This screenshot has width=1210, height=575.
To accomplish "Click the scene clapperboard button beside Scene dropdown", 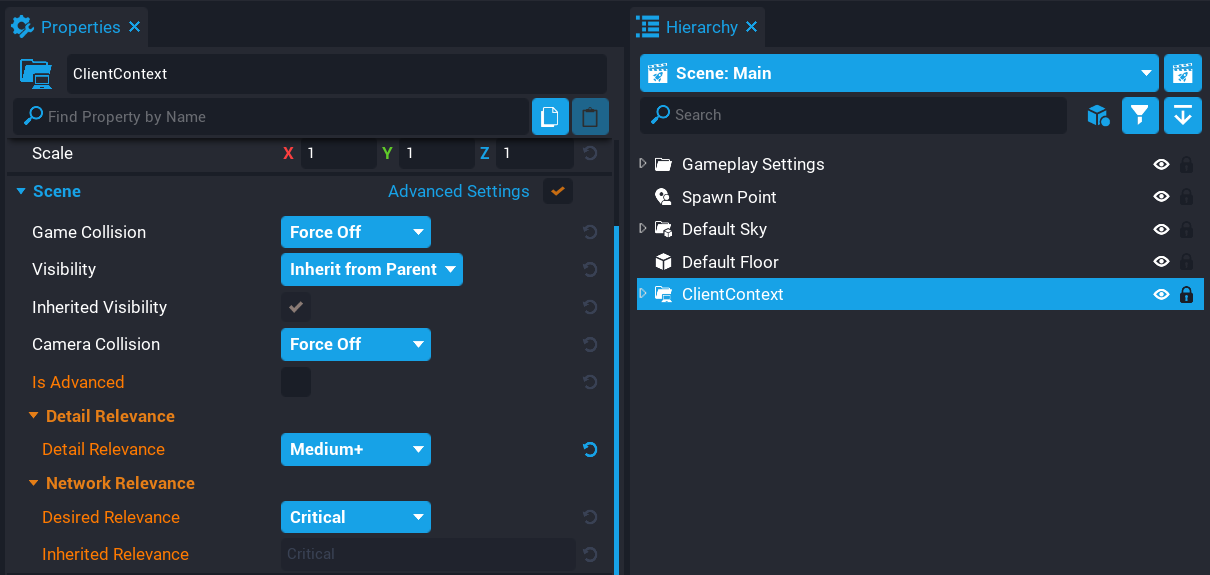I will (x=1182, y=73).
